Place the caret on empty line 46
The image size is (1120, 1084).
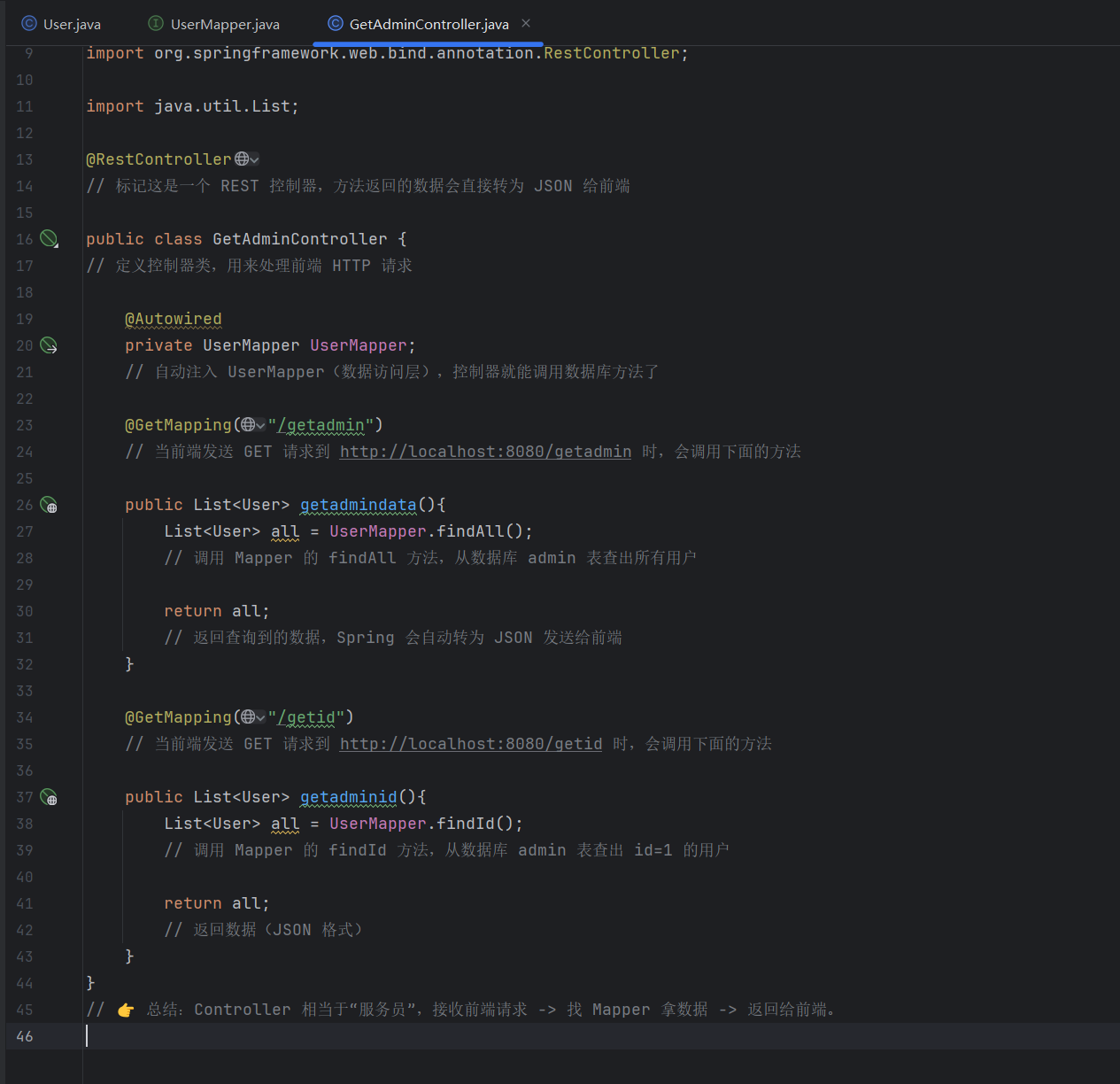click(602, 1036)
